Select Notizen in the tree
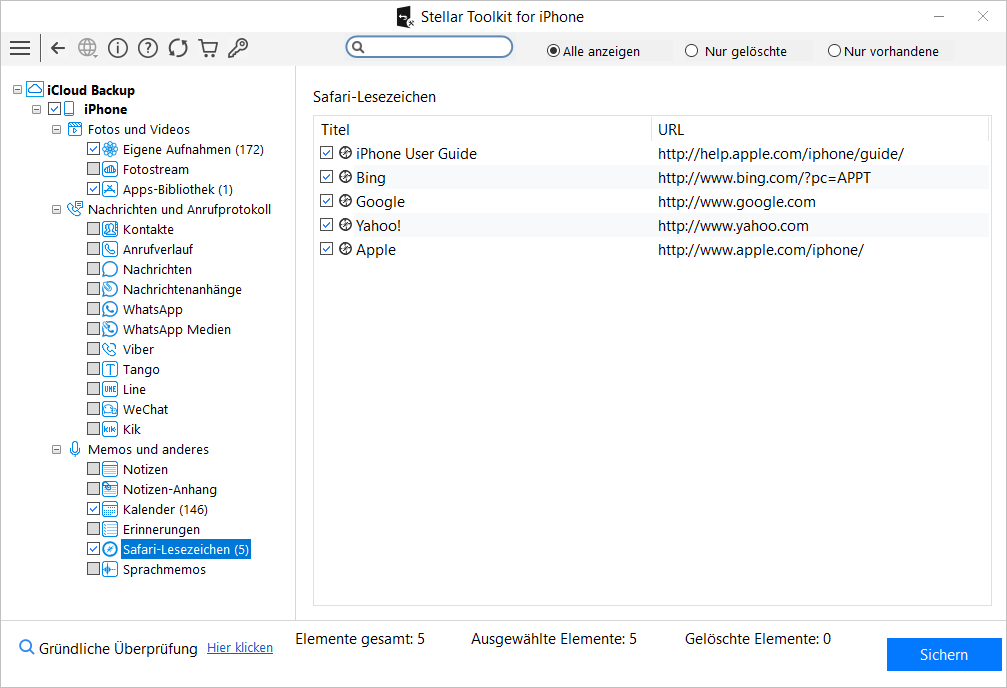 point(145,470)
